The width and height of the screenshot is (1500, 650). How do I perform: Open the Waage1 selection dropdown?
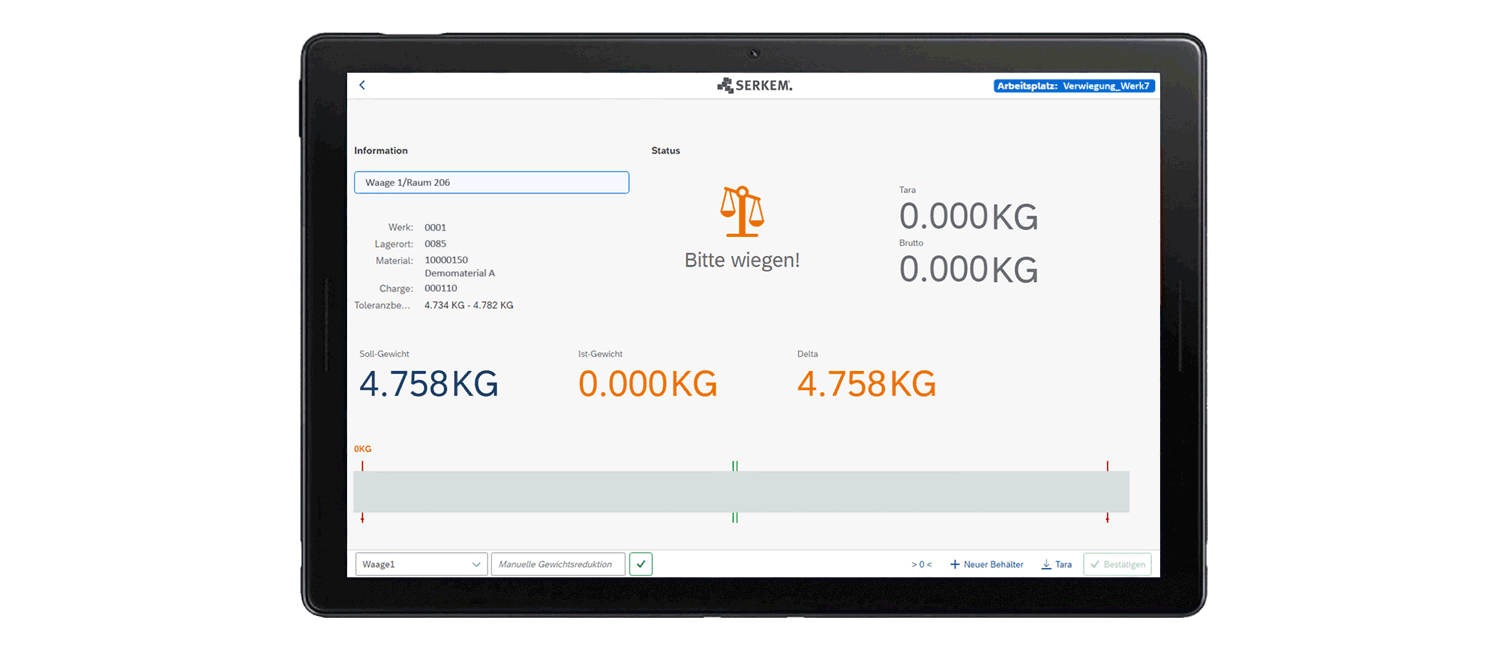tap(420, 564)
